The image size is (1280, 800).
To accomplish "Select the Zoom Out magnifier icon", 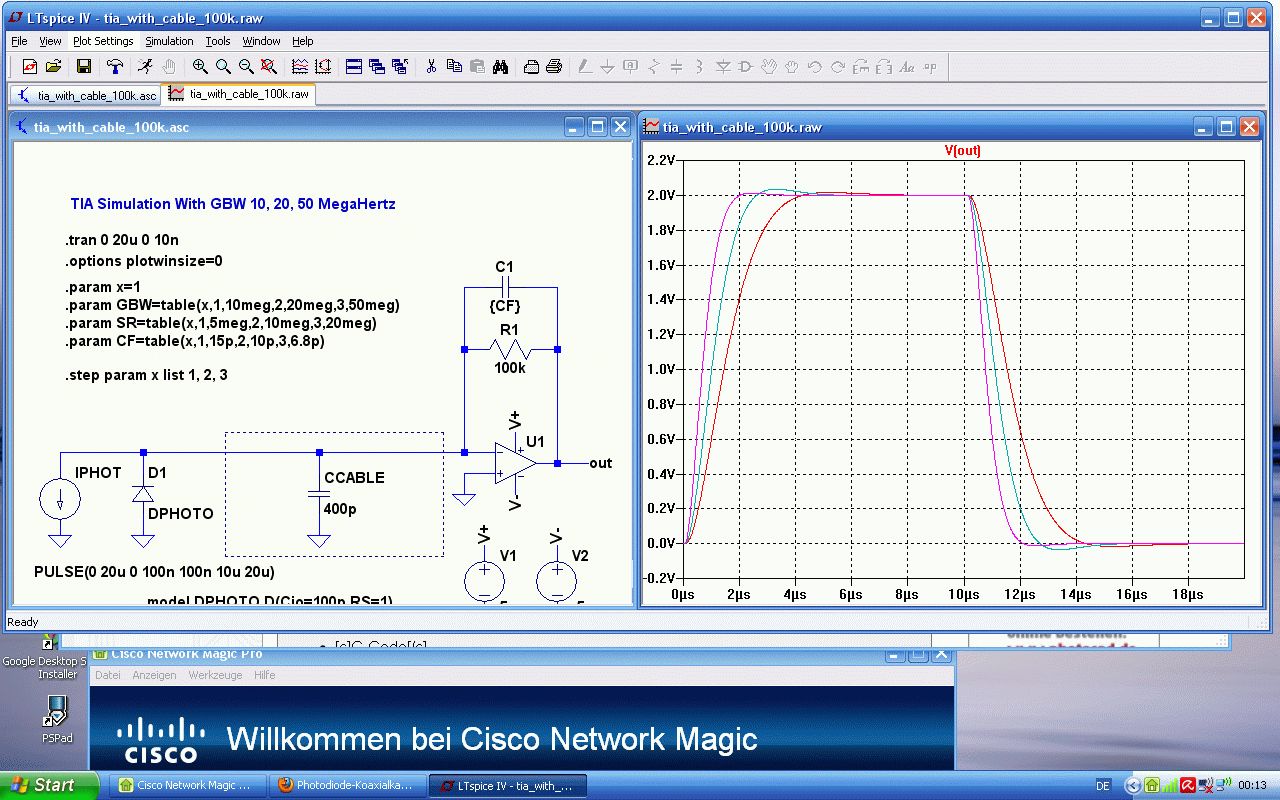I will pyautogui.click(x=246, y=67).
